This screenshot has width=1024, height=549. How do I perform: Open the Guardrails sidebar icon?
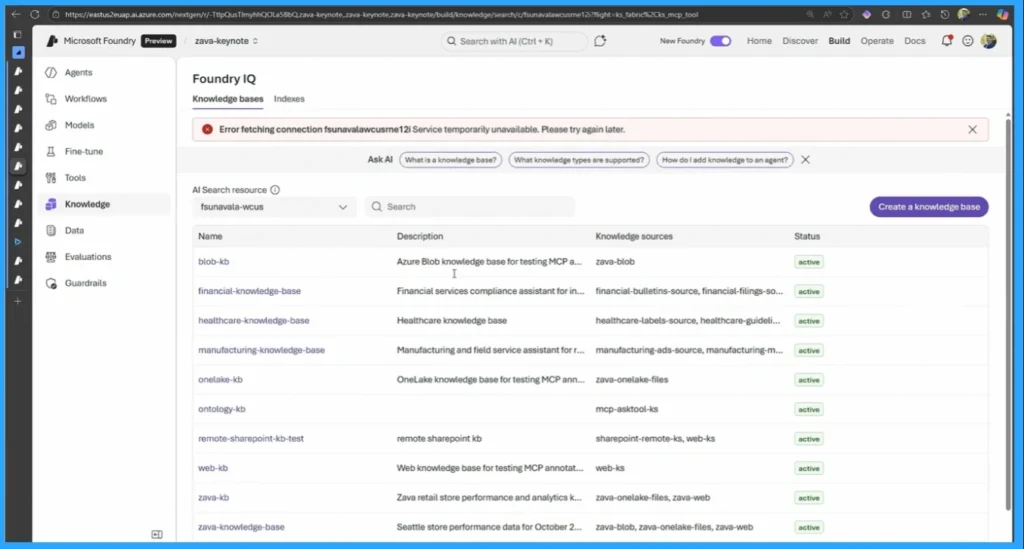coord(51,283)
